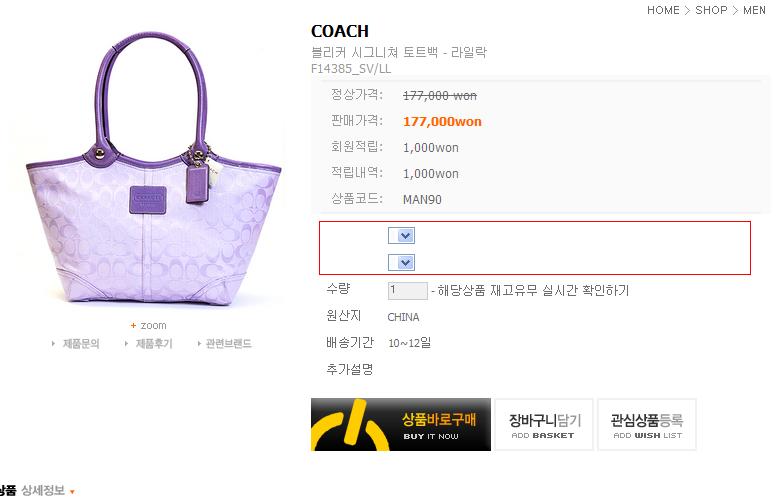Open MEN category in breadcrumb
The height and width of the screenshot is (501, 779).
tap(754, 10)
